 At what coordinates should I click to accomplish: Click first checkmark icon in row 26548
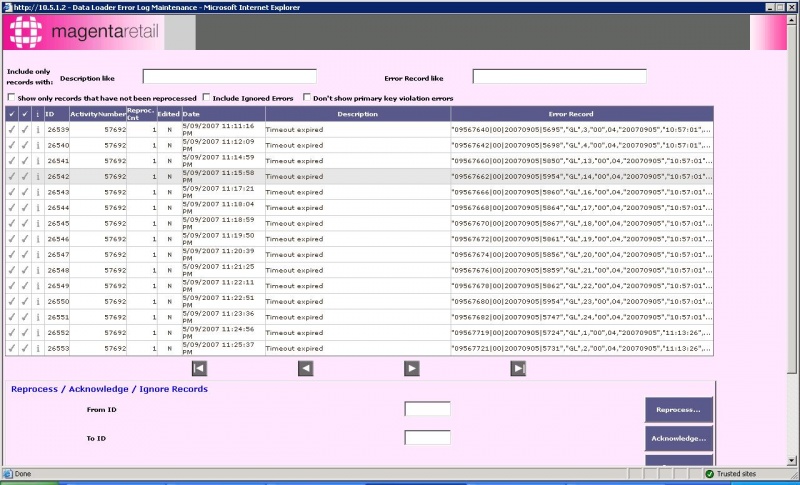click(x=12, y=270)
